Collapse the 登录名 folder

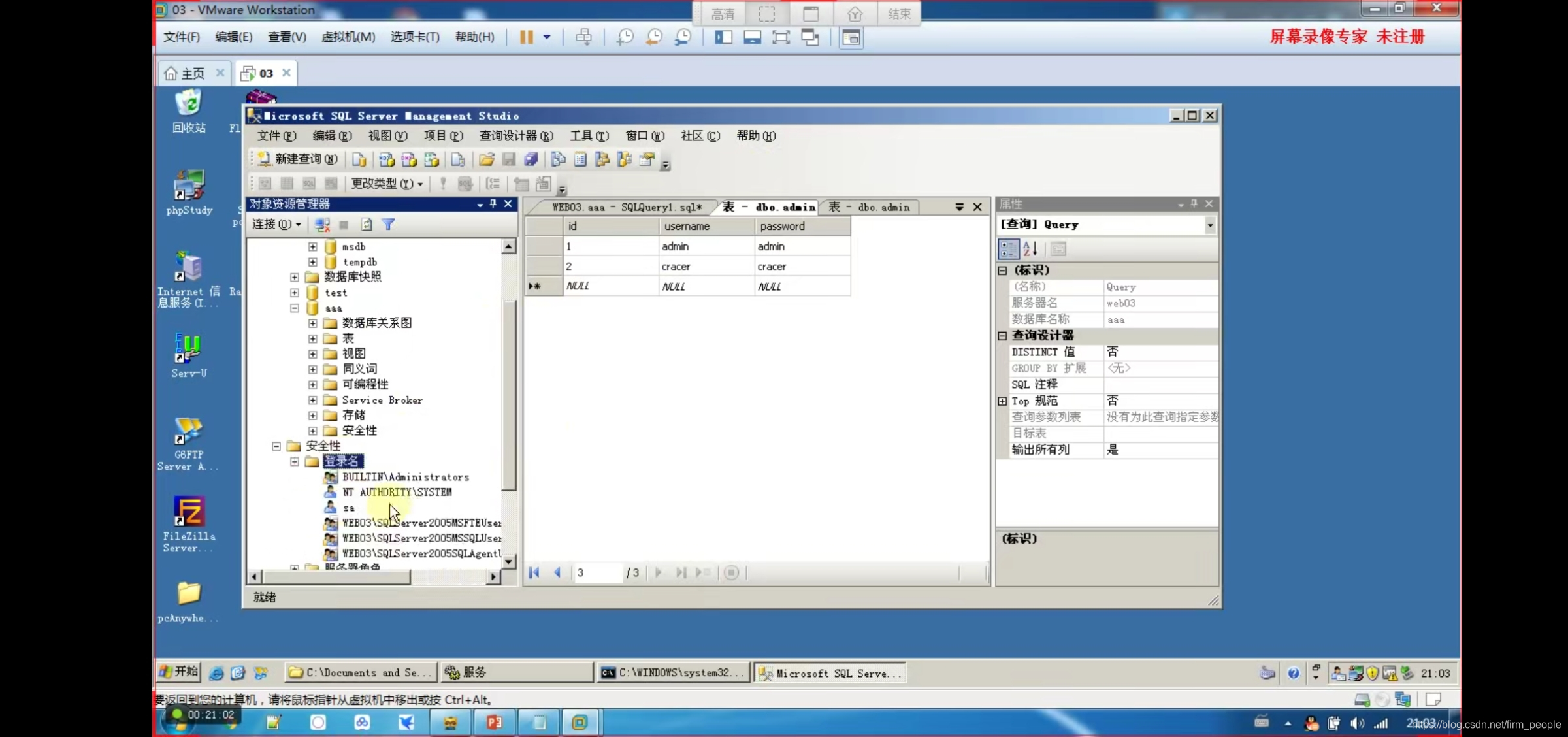pos(295,461)
